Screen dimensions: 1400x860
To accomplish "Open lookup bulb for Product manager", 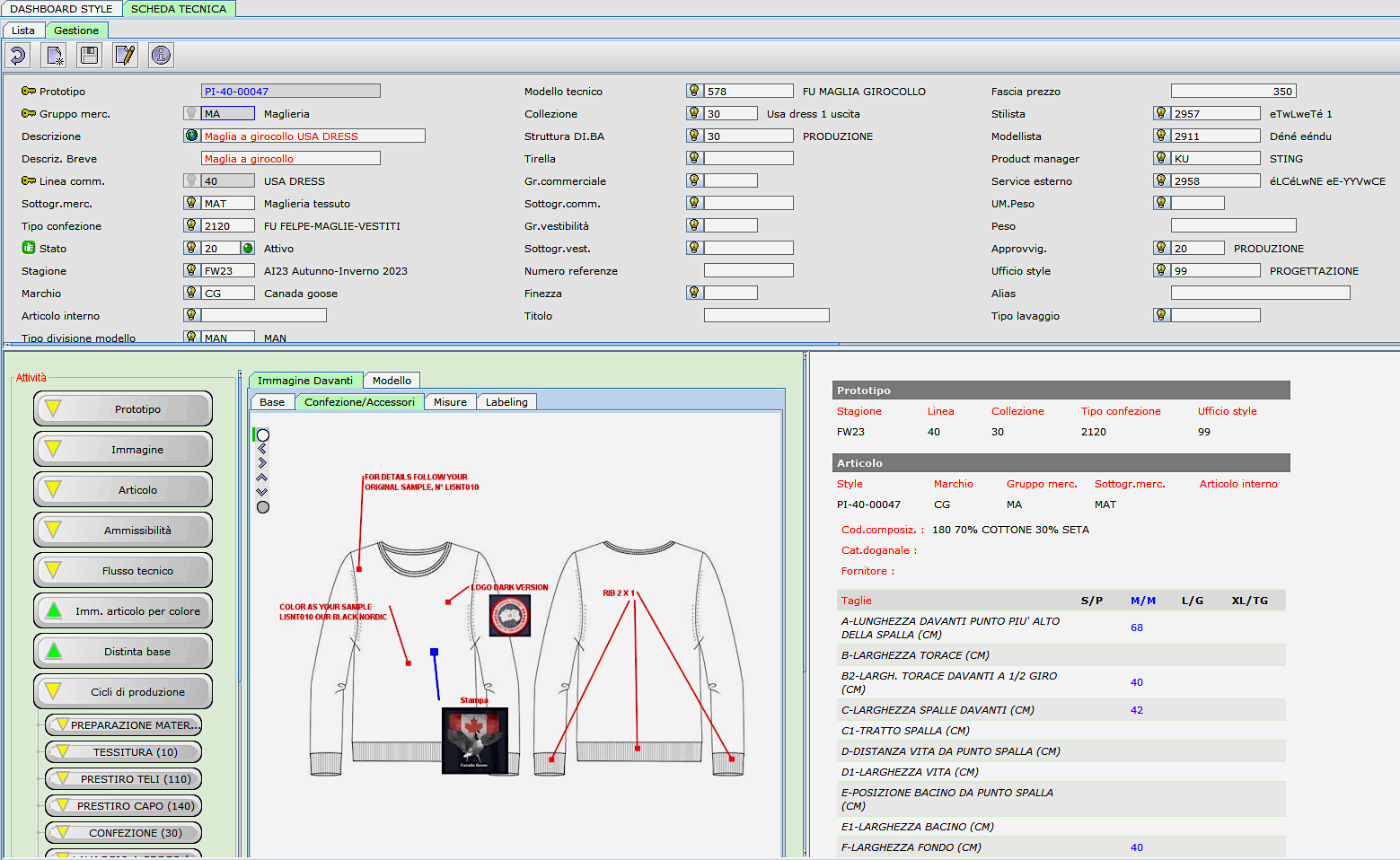I will coord(1161,158).
